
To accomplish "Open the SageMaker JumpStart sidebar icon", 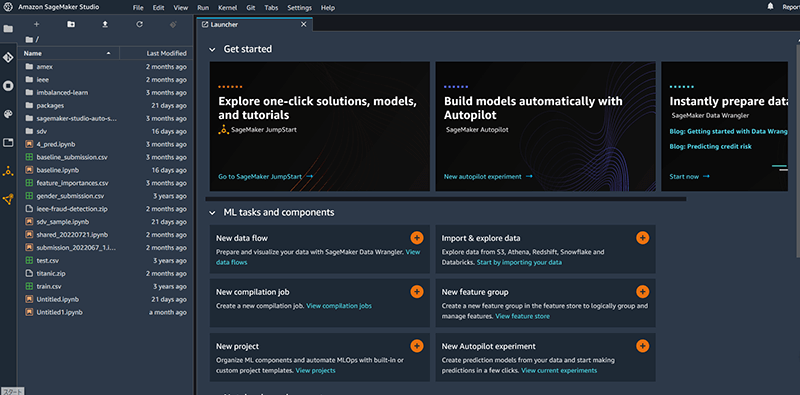I will (x=8, y=171).
